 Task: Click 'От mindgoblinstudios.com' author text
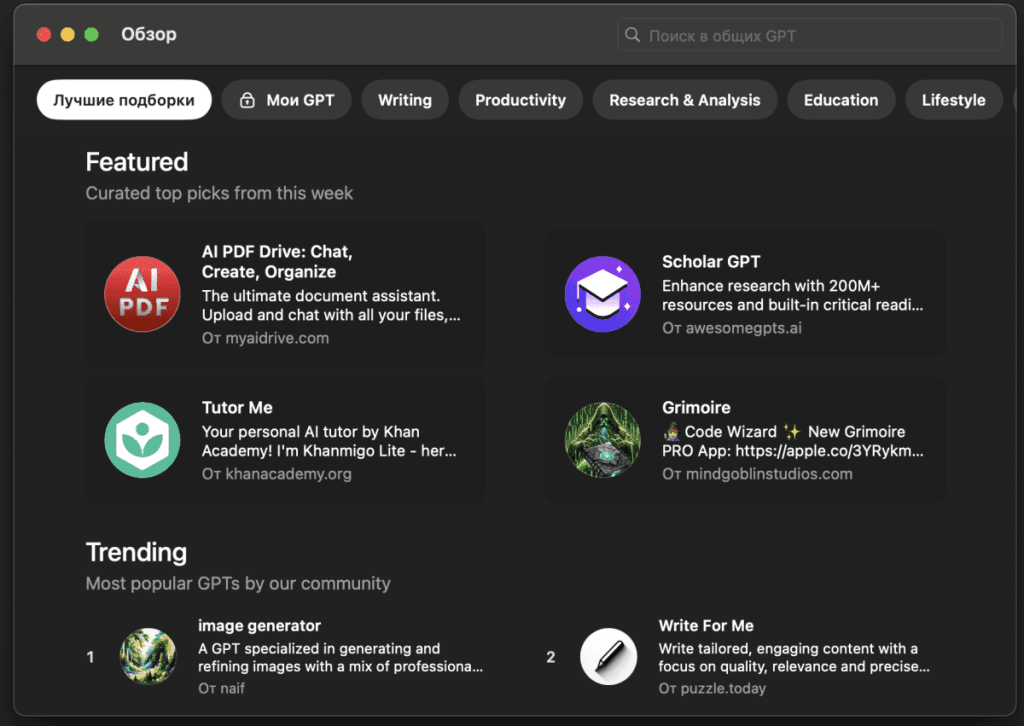(x=757, y=474)
